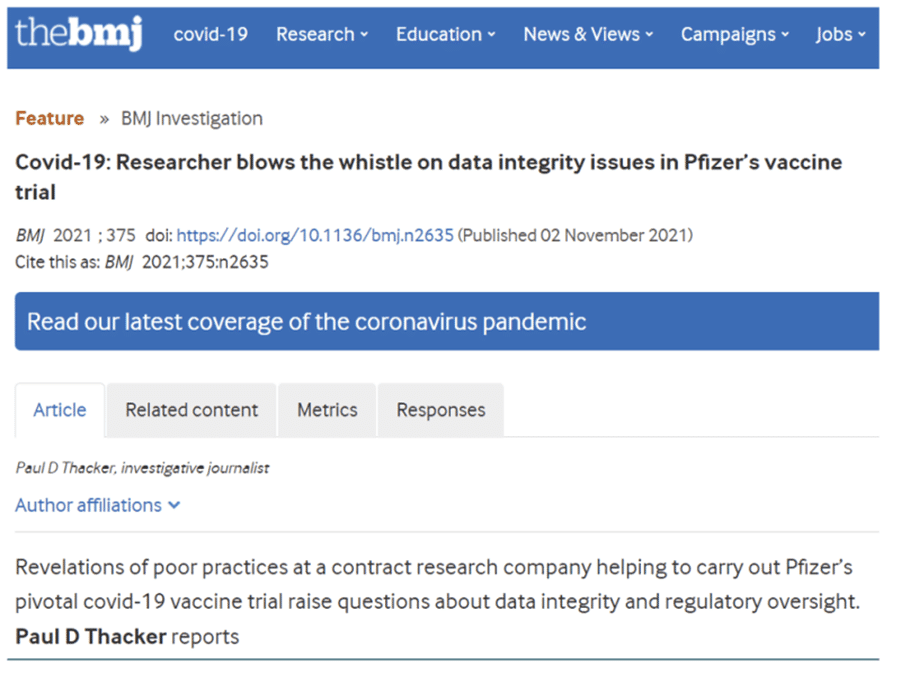Expand the Education dropdown menu

click(x=445, y=34)
